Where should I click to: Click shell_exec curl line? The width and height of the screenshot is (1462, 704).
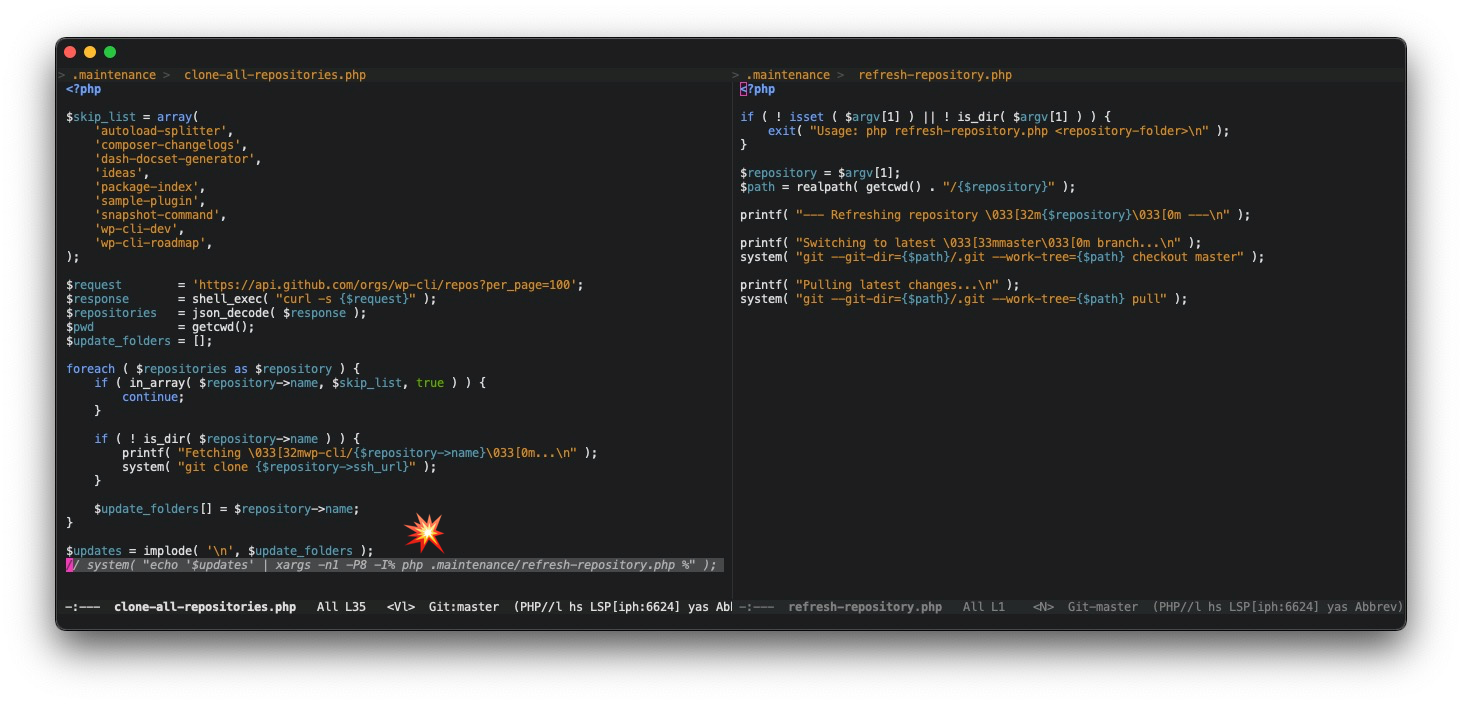pyautogui.click(x=251, y=299)
